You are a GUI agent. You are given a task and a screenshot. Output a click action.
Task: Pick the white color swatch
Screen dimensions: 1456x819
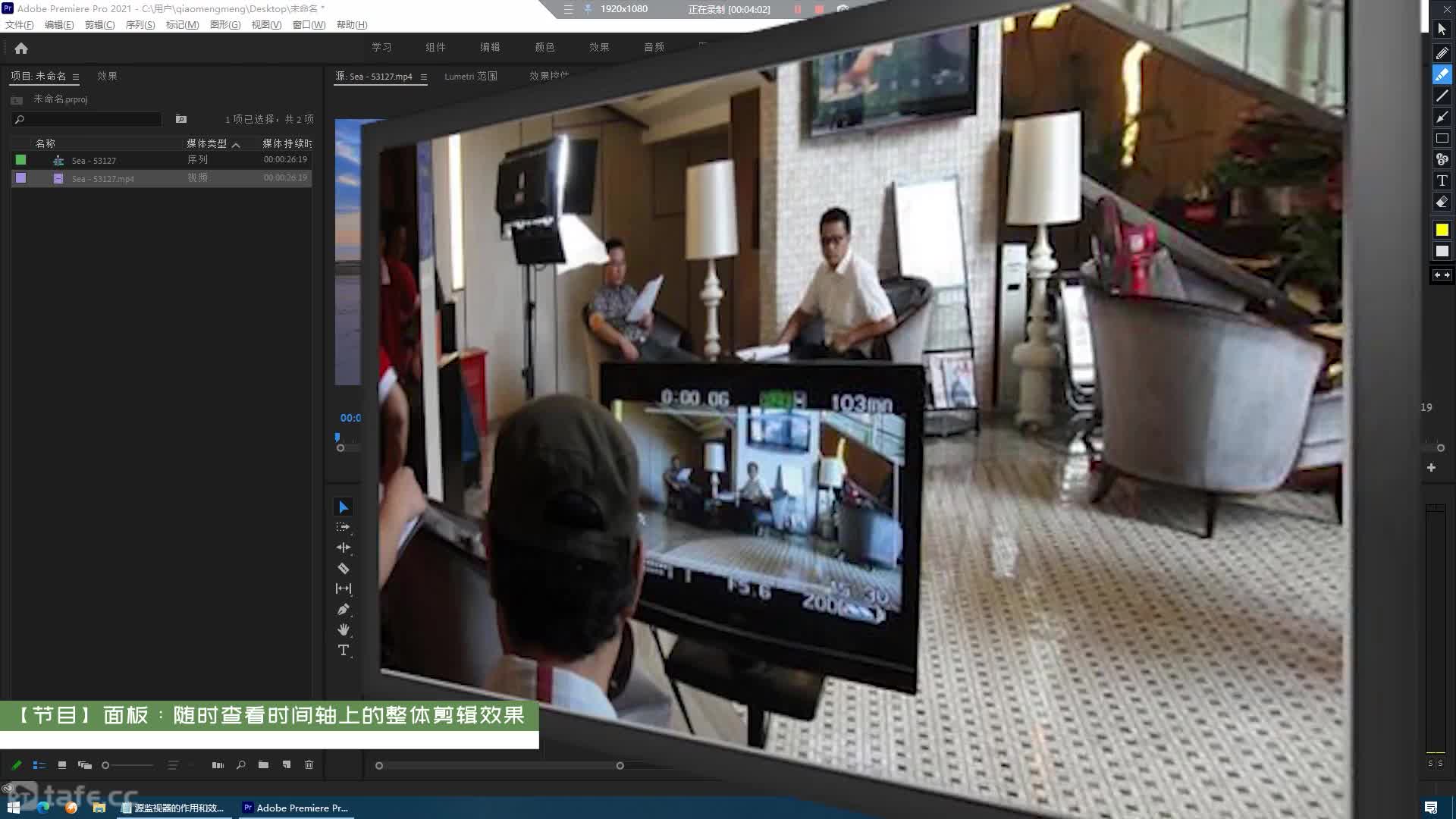pyautogui.click(x=1442, y=251)
